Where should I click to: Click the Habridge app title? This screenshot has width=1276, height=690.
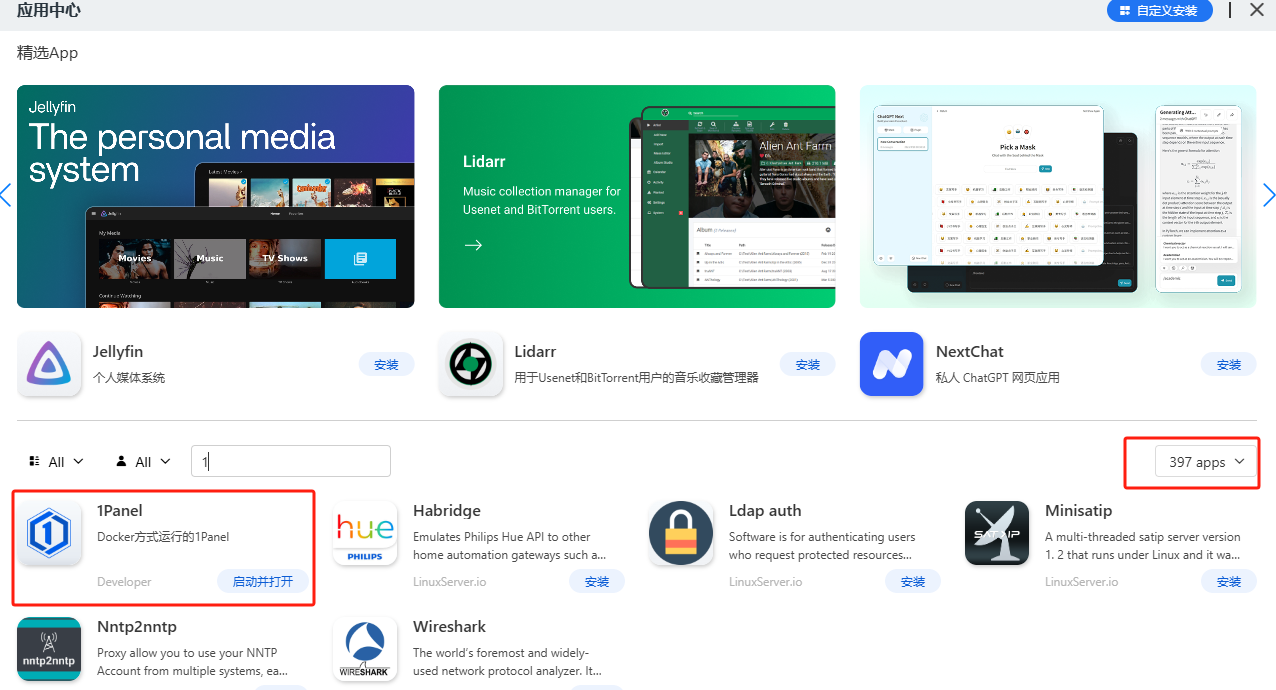(447, 511)
